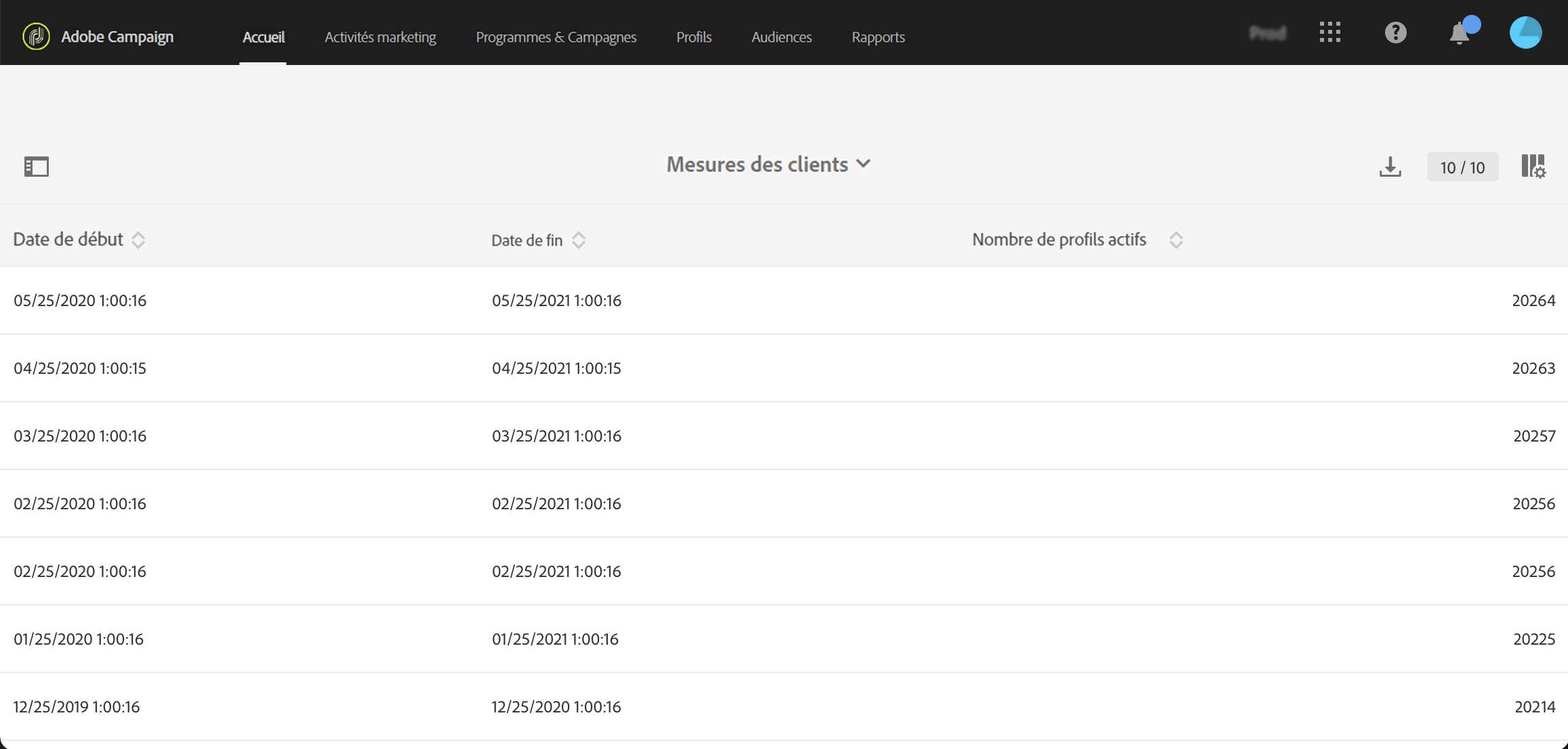This screenshot has width=1568, height=749.
Task: Open the Audiences section
Action: pyautogui.click(x=781, y=37)
